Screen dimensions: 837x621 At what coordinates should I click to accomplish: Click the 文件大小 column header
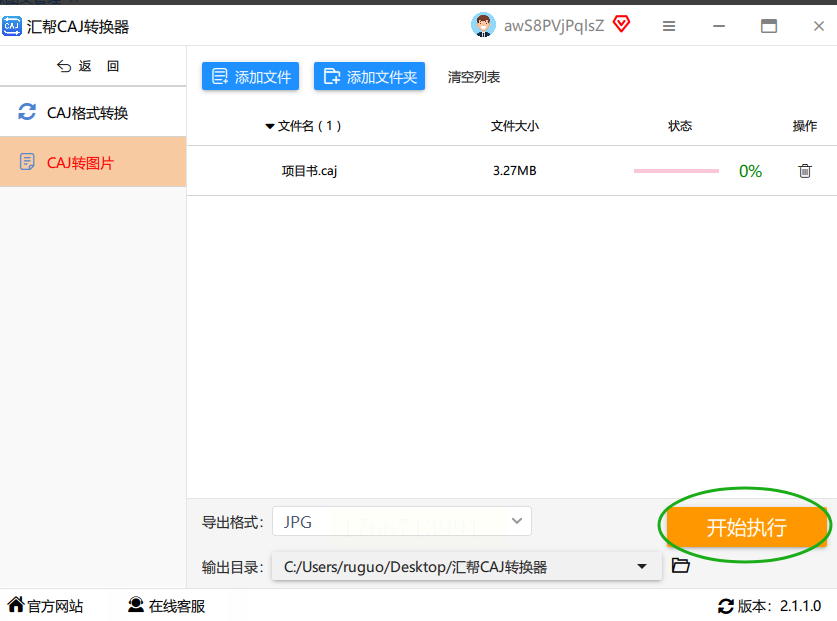tap(515, 126)
